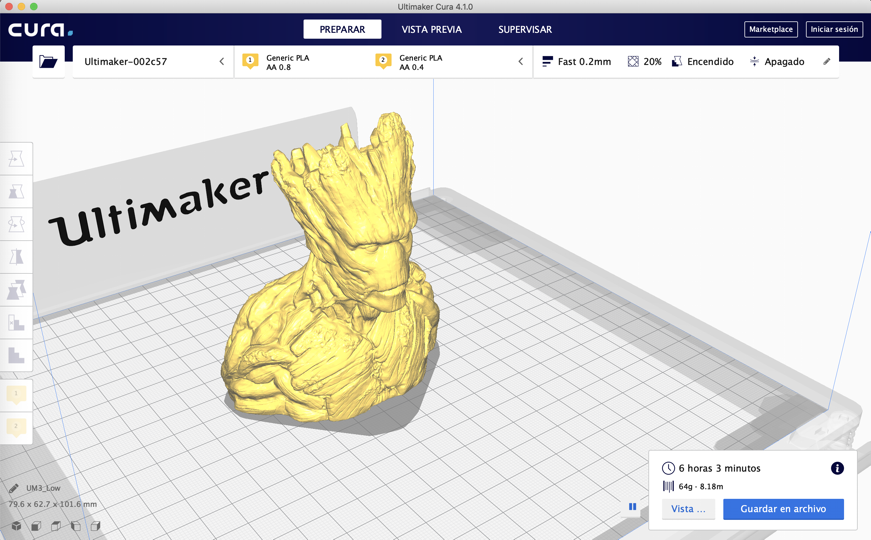Viewport: 871px width, 540px height.
Task: Click Iniciar sesión button
Action: click(x=834, y=29)
